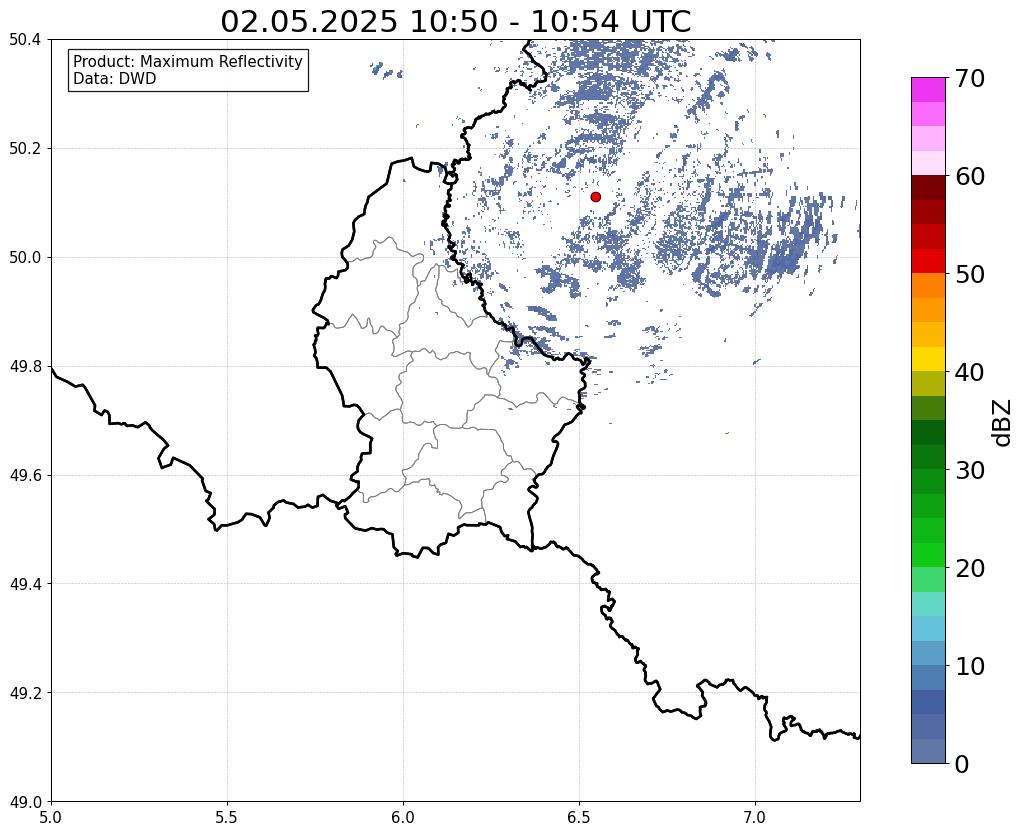The height and width of the screenshot is (834, 1023).
Task: Click the latitude axis label 50.4
Action: (25, 40)
